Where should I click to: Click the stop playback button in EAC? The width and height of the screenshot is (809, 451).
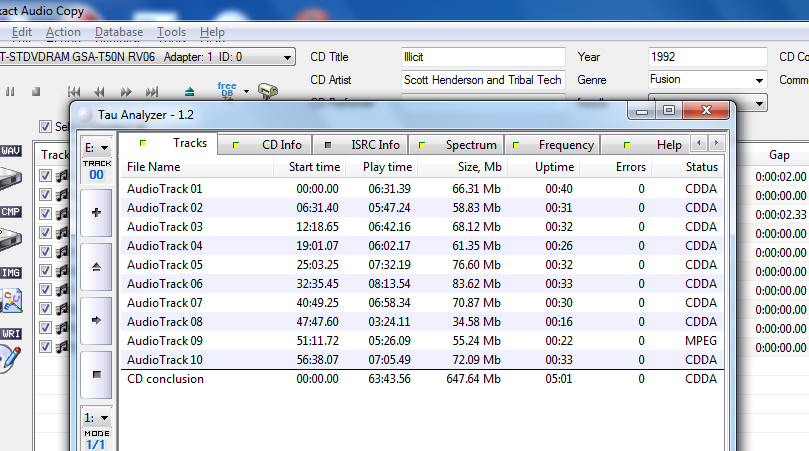(x=36, y=92)
